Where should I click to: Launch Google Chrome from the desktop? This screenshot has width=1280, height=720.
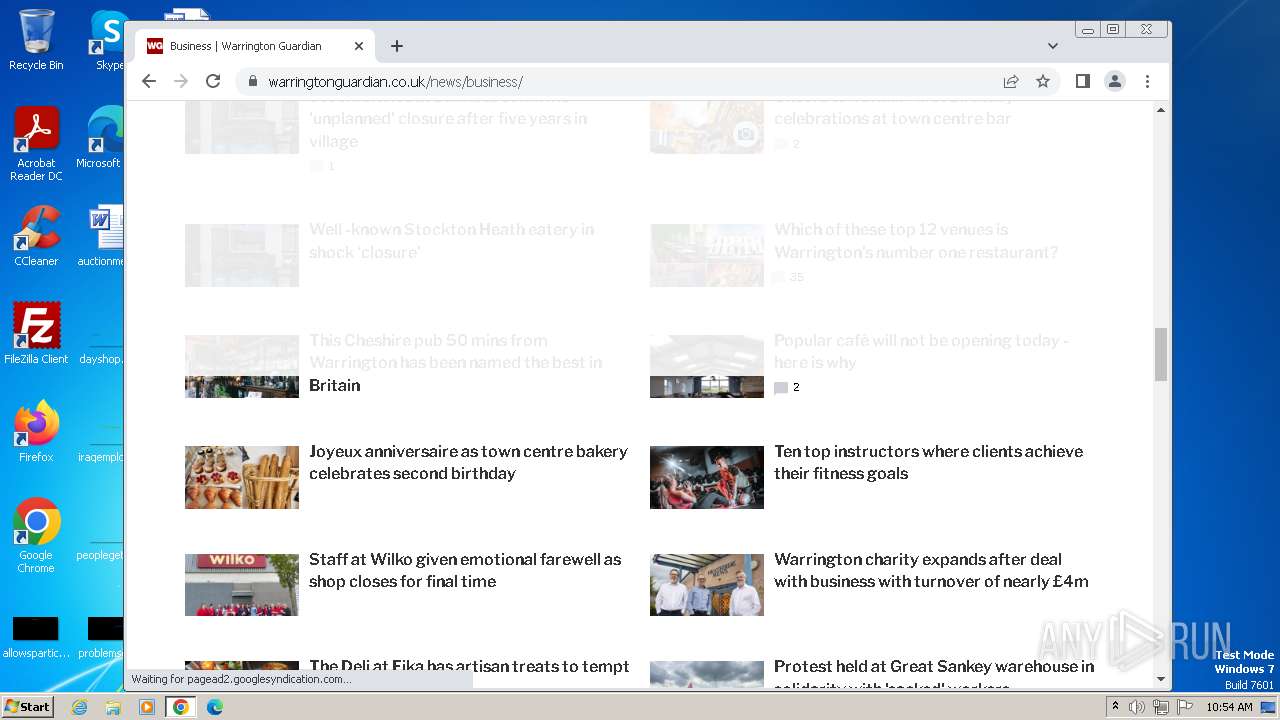coord(36,535)
